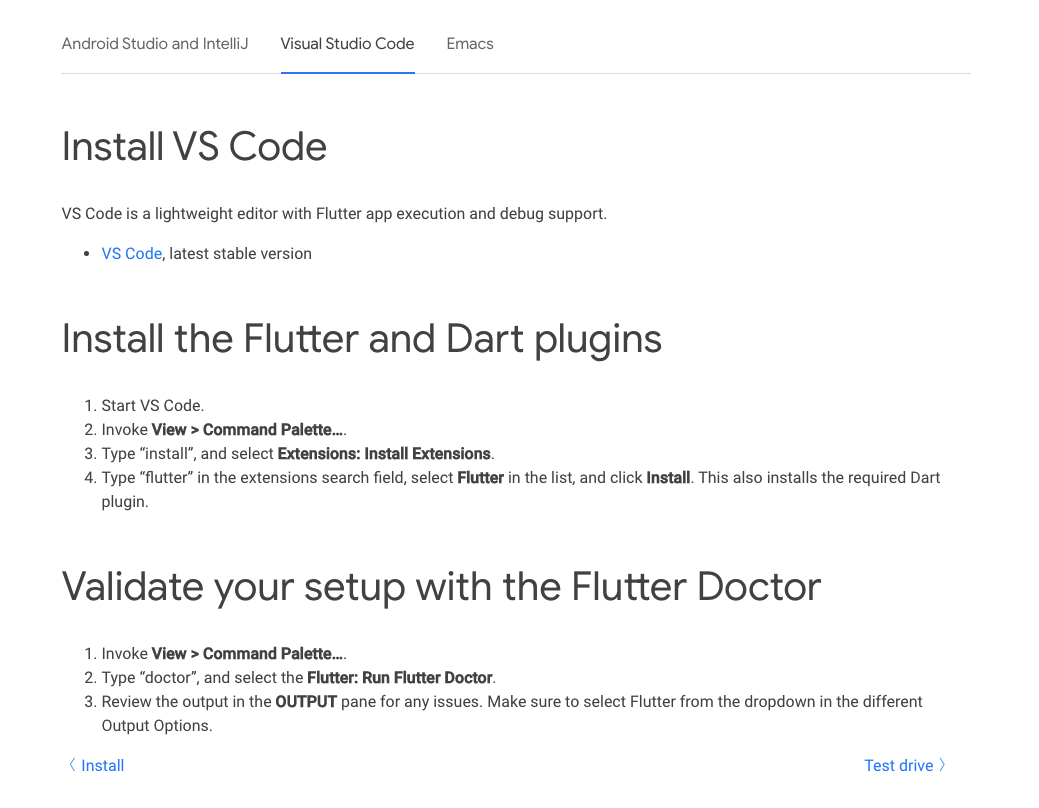This screenshot has height=808, width=1039.
Task: Switch to Android Studio and IntelliJ tab
Action: click(x=155, y=44)
